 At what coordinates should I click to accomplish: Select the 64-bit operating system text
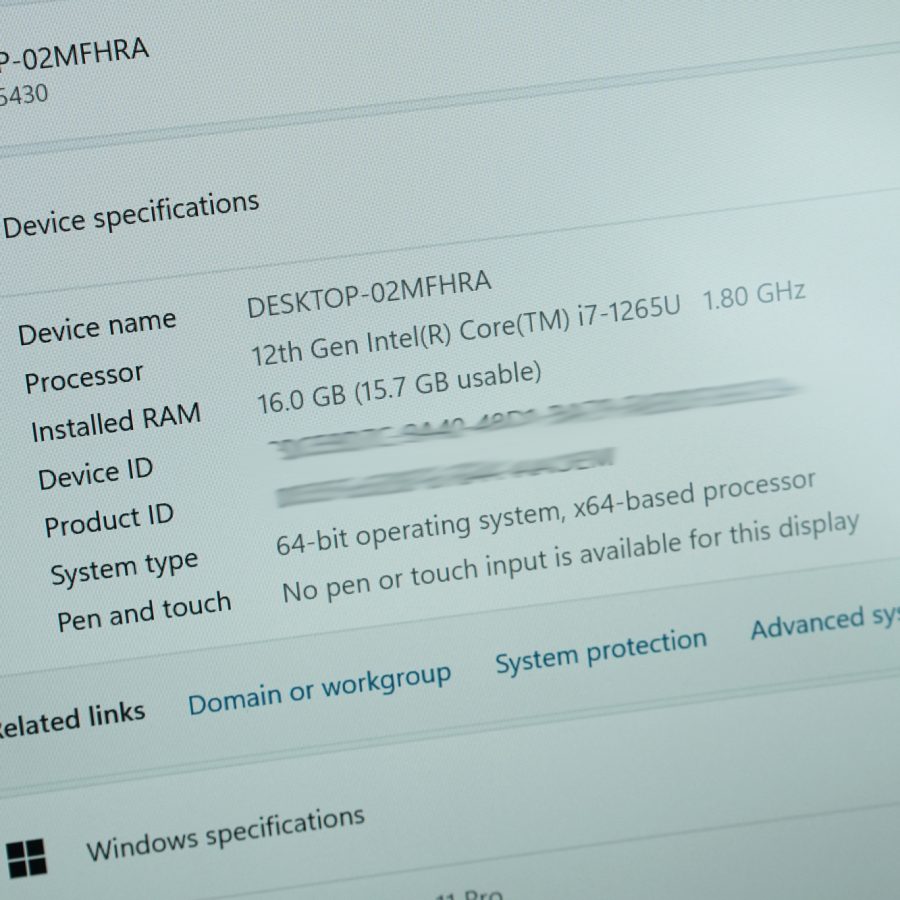545,513
